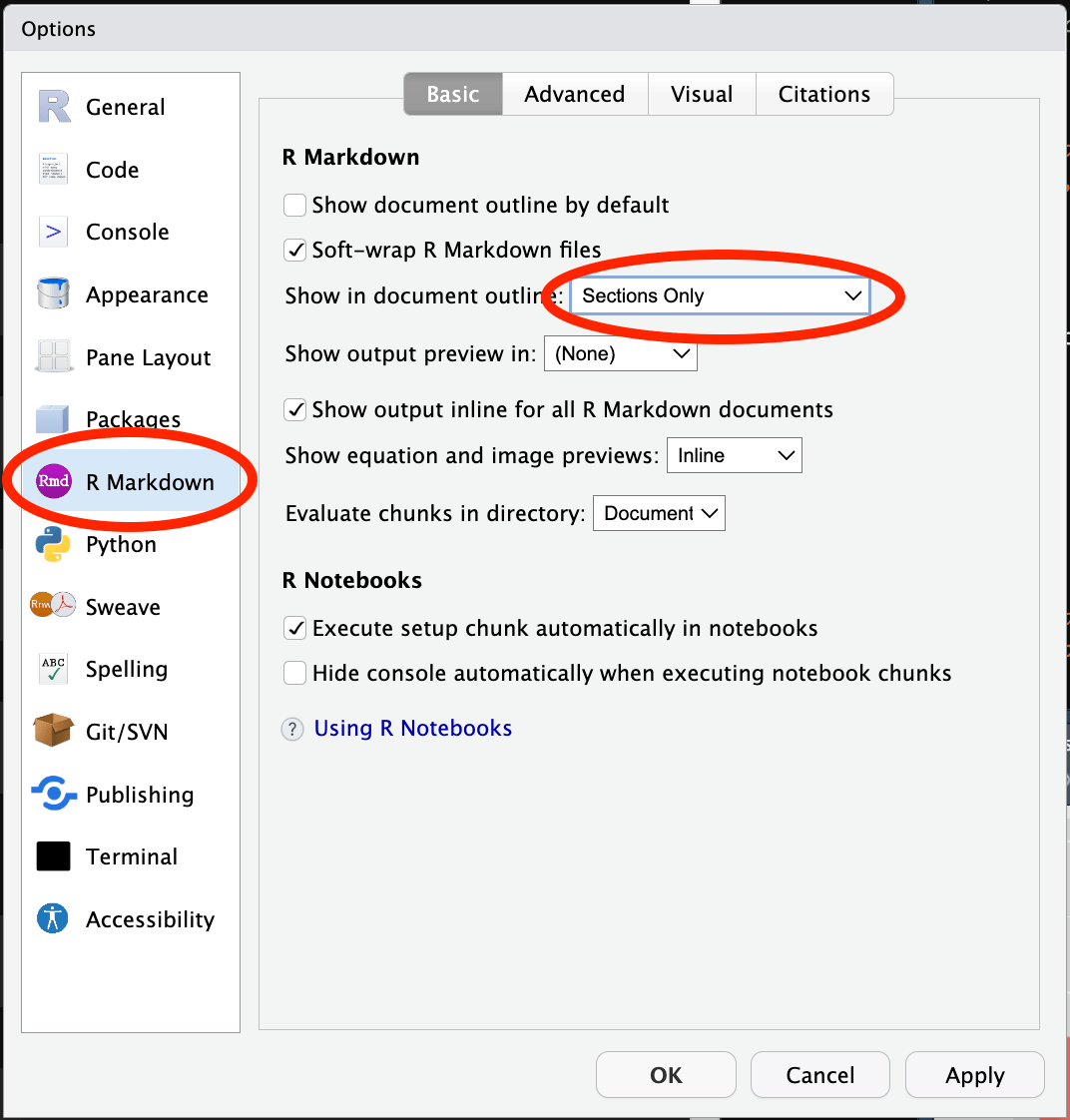Toggle Soft-wrap R Markdown files checkbox
Screen dimensions: 1070x1120
pyautogui.click(x=295, y=250)
